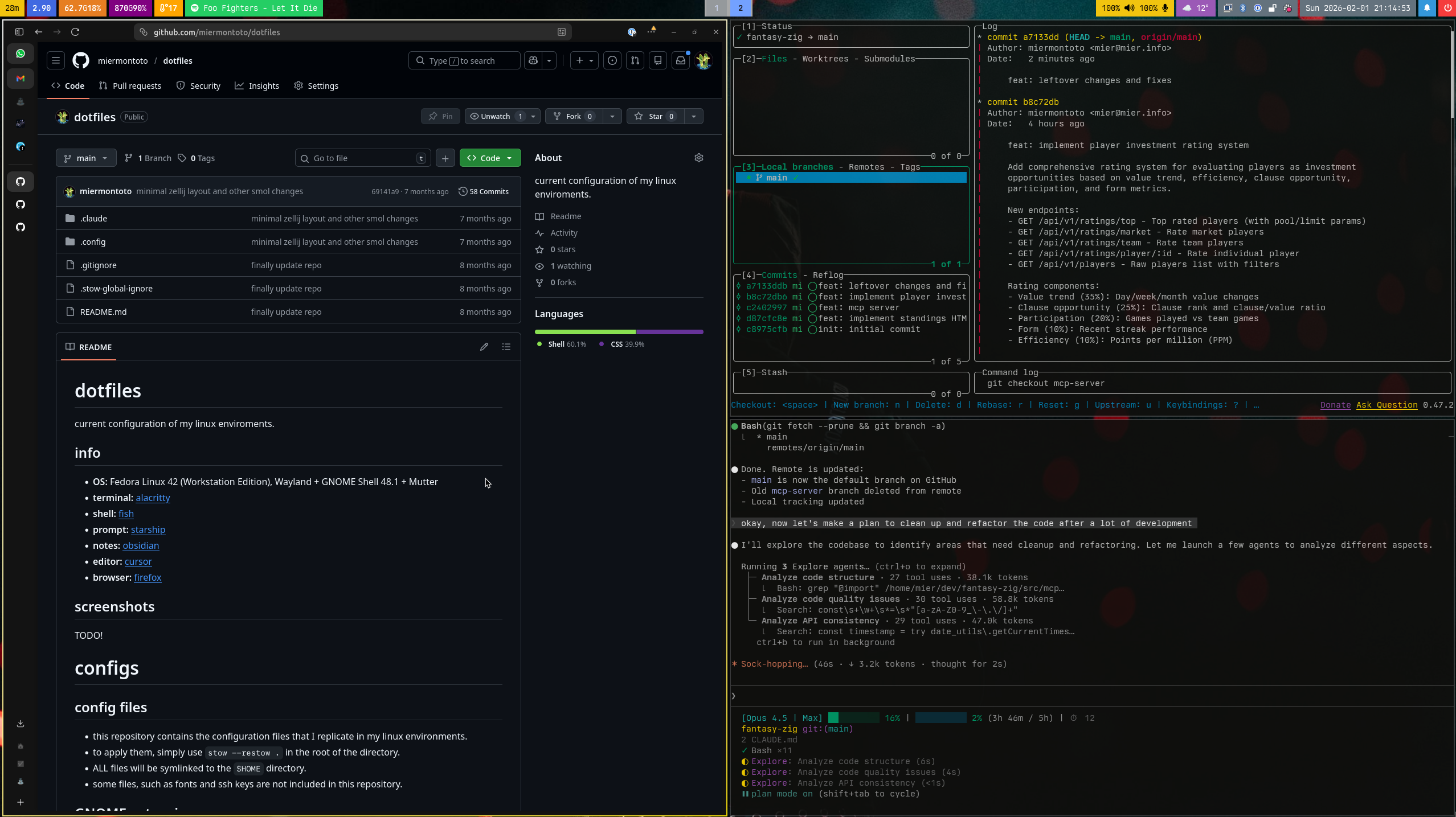Viewport: 1456px width, 817px height.
Task: Open the 58 Commits history link
Action: [484, 191]
